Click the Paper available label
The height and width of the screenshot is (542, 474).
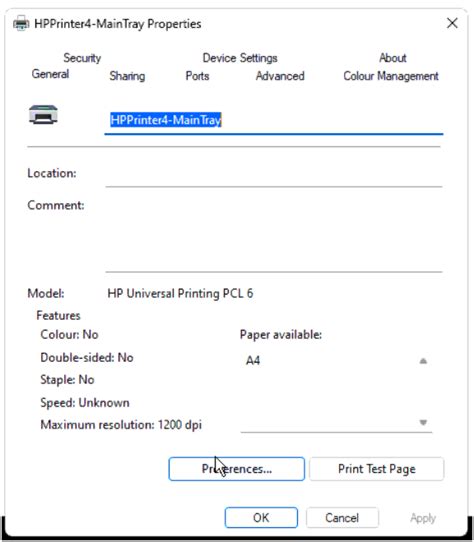coord(281,335)
